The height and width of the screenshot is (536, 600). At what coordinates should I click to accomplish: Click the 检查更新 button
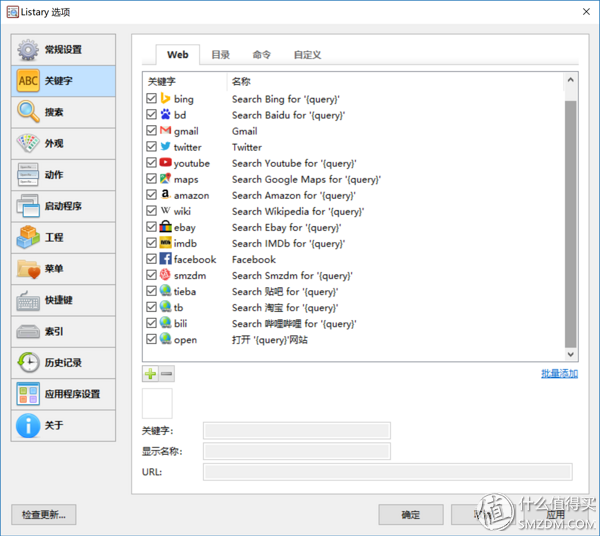(x=44, y=515)
